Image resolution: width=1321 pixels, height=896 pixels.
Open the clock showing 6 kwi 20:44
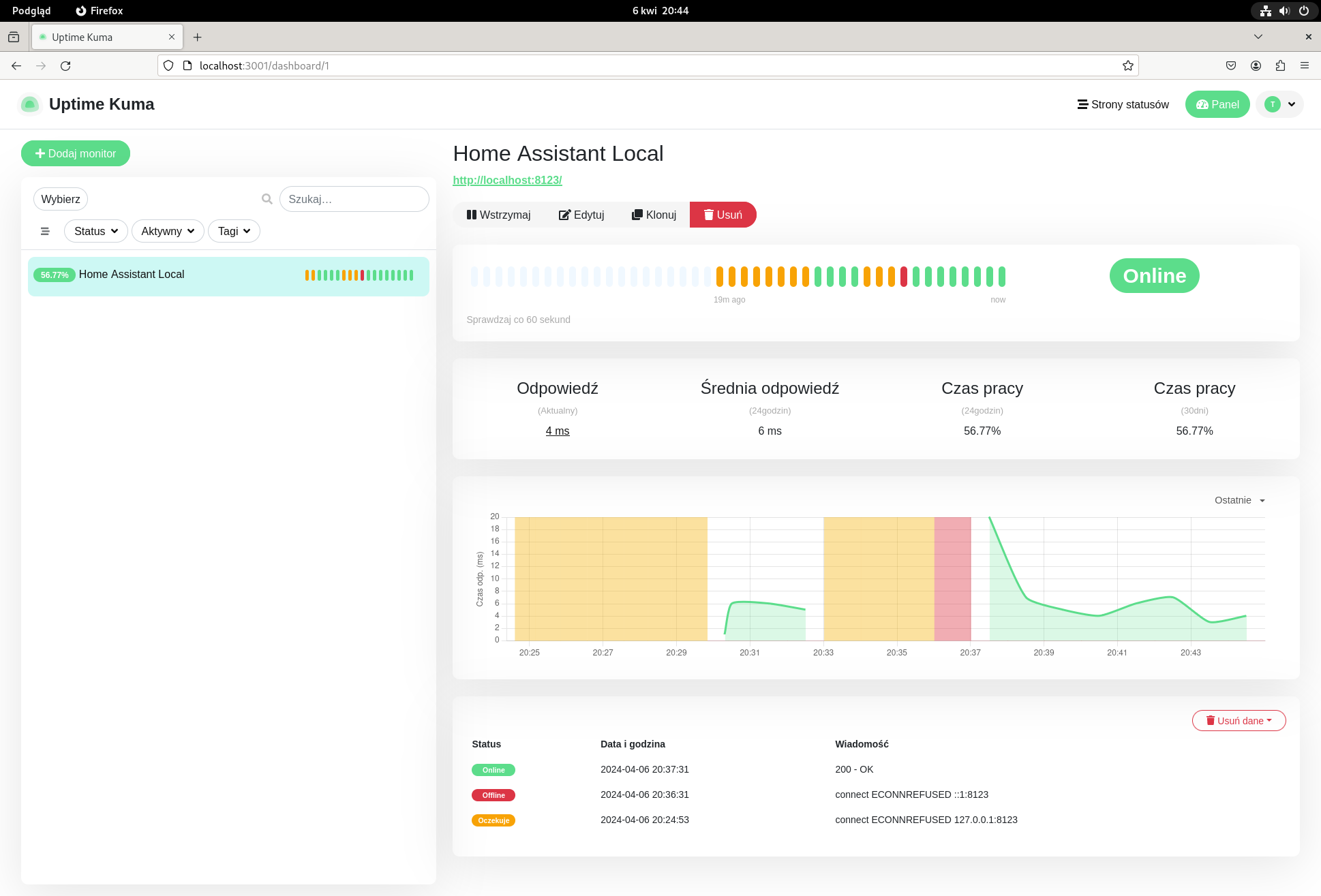point(660,11)
